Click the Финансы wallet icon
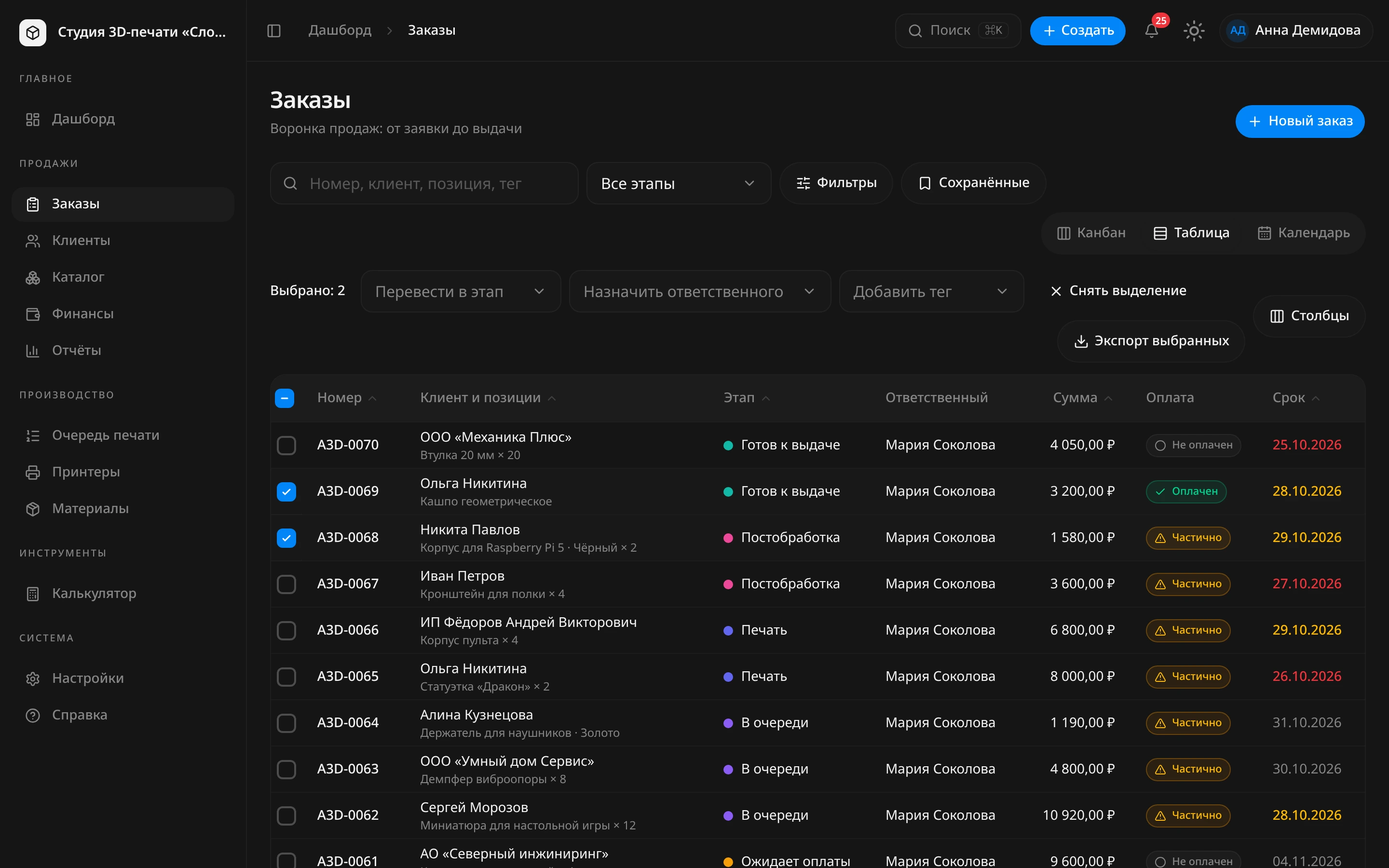The image size is (1389, 868). click(x=33, y=314)
